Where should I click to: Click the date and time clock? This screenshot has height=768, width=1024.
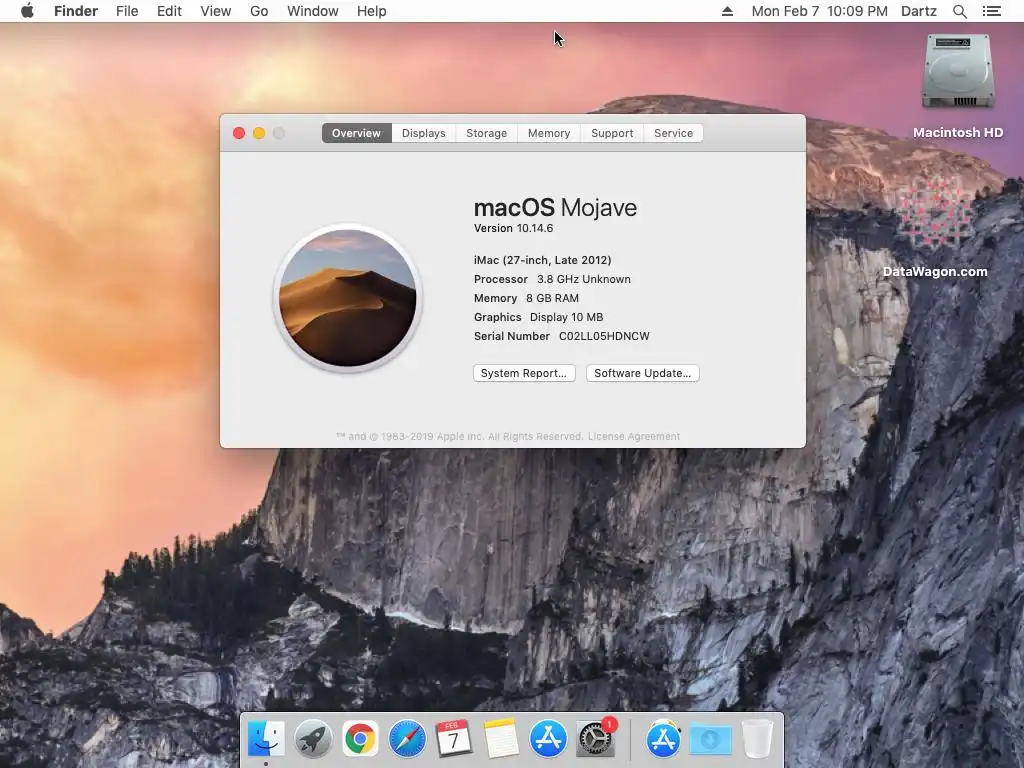pos(820,11)
